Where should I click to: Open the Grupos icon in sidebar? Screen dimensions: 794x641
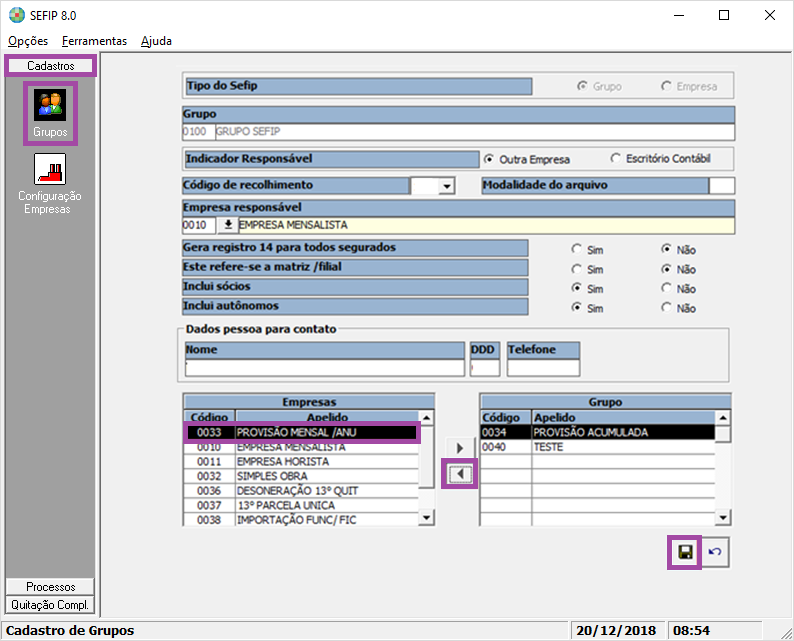point(50,113)
